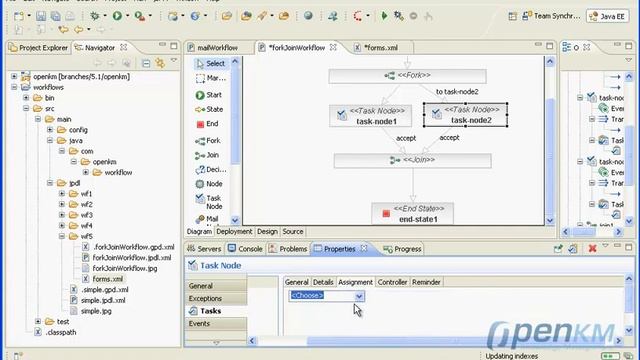The width and height of the screenshot is (640, 360).
Task: Toggle Link with Editor in Navigator
Action: 160,63
